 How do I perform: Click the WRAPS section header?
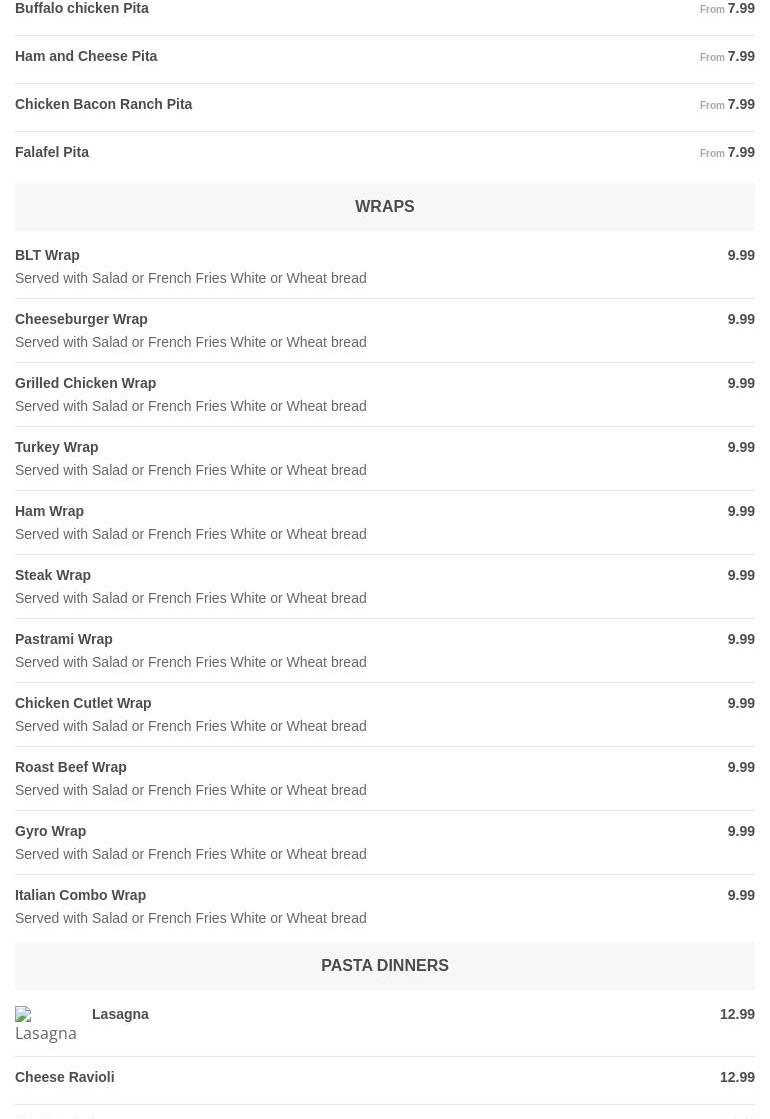(384, 207)
